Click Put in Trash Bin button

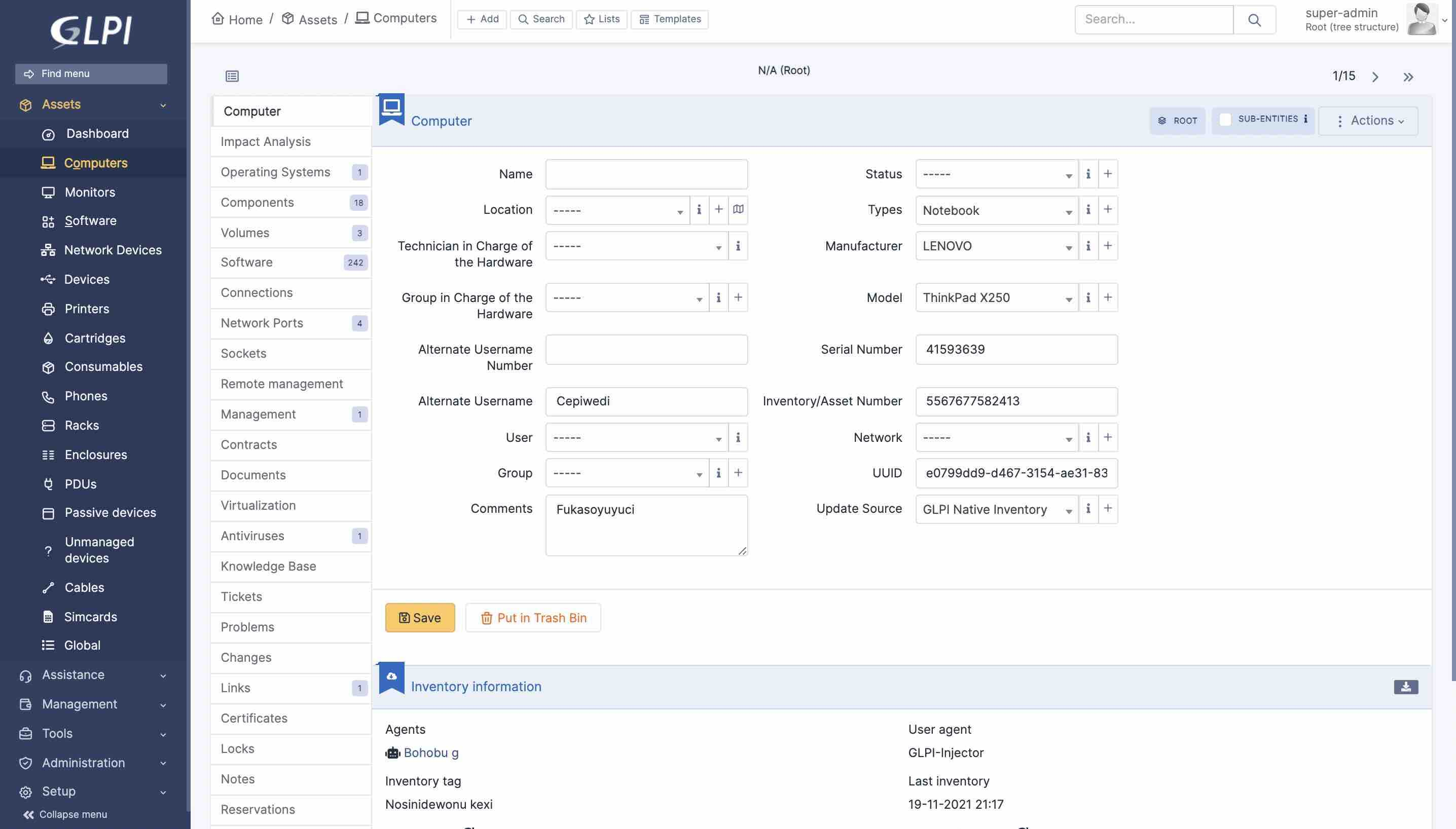[533, 618]
